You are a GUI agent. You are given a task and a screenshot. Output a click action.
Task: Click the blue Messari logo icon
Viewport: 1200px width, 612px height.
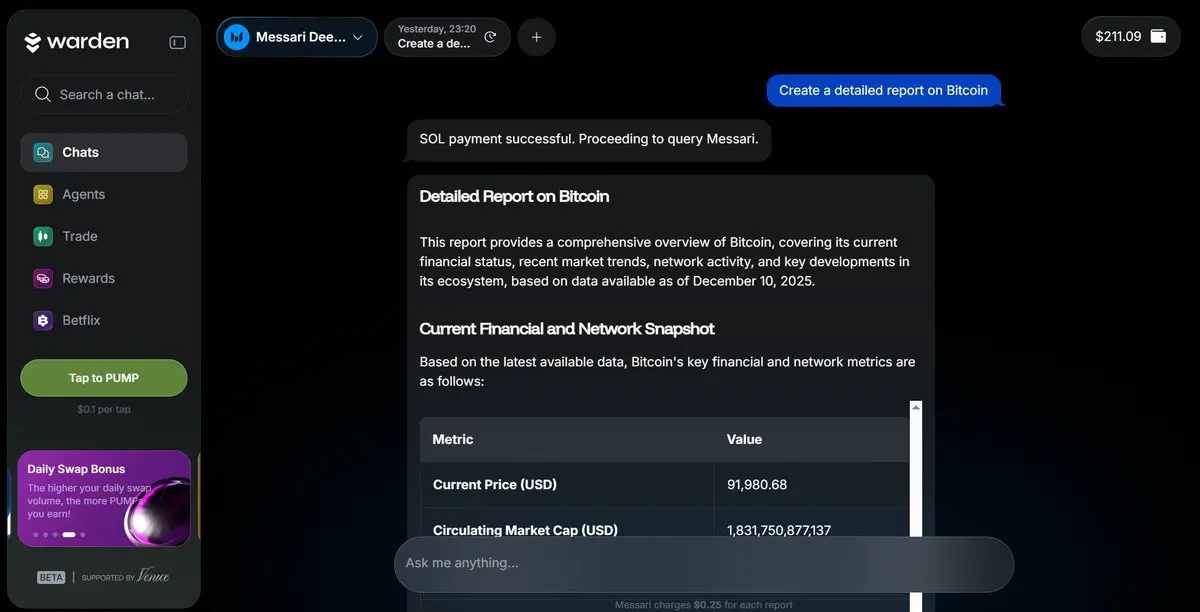click(237, 37)
